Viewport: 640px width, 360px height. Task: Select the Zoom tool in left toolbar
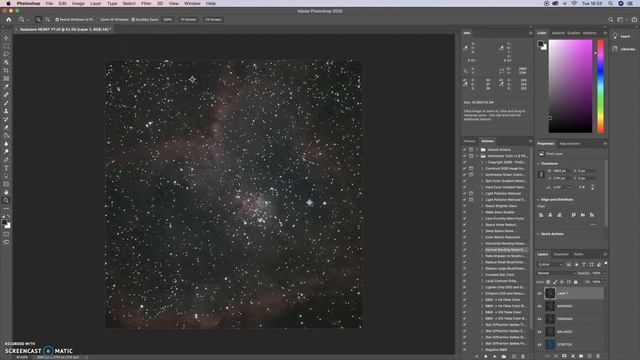pos(6,200)
